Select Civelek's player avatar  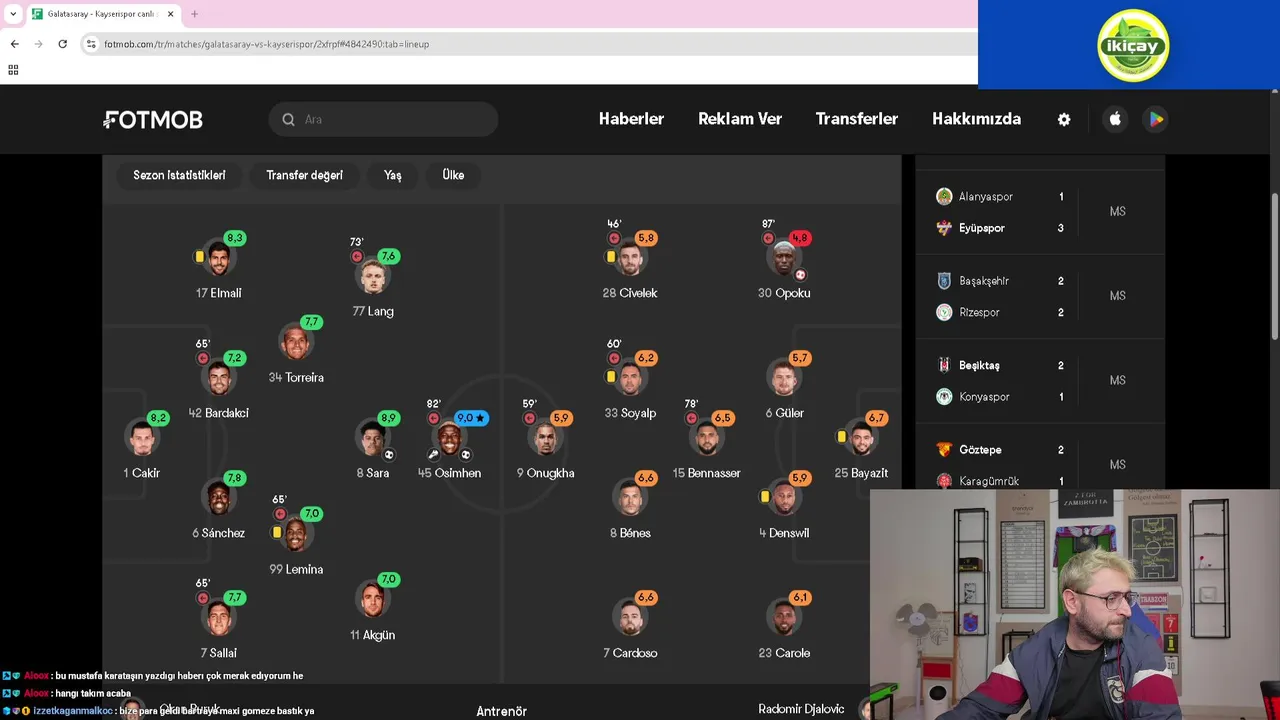coord(630,258)
